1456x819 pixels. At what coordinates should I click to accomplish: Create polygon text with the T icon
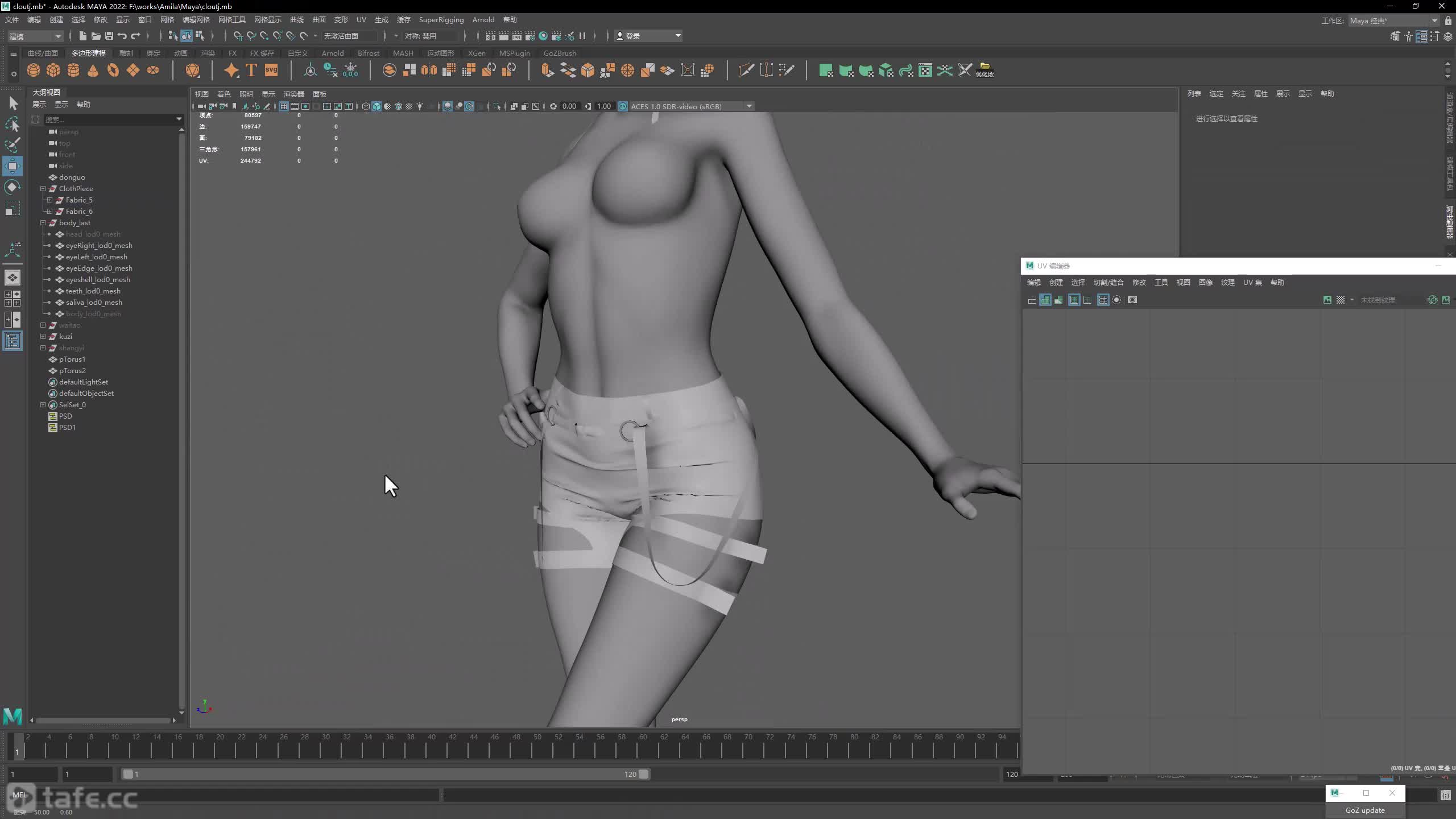251,70
